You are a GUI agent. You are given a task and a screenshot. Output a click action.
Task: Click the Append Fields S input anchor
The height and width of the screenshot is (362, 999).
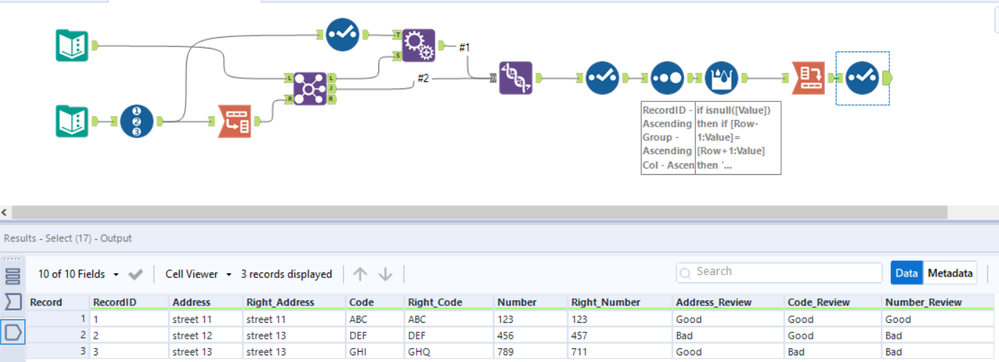[398, 56]
